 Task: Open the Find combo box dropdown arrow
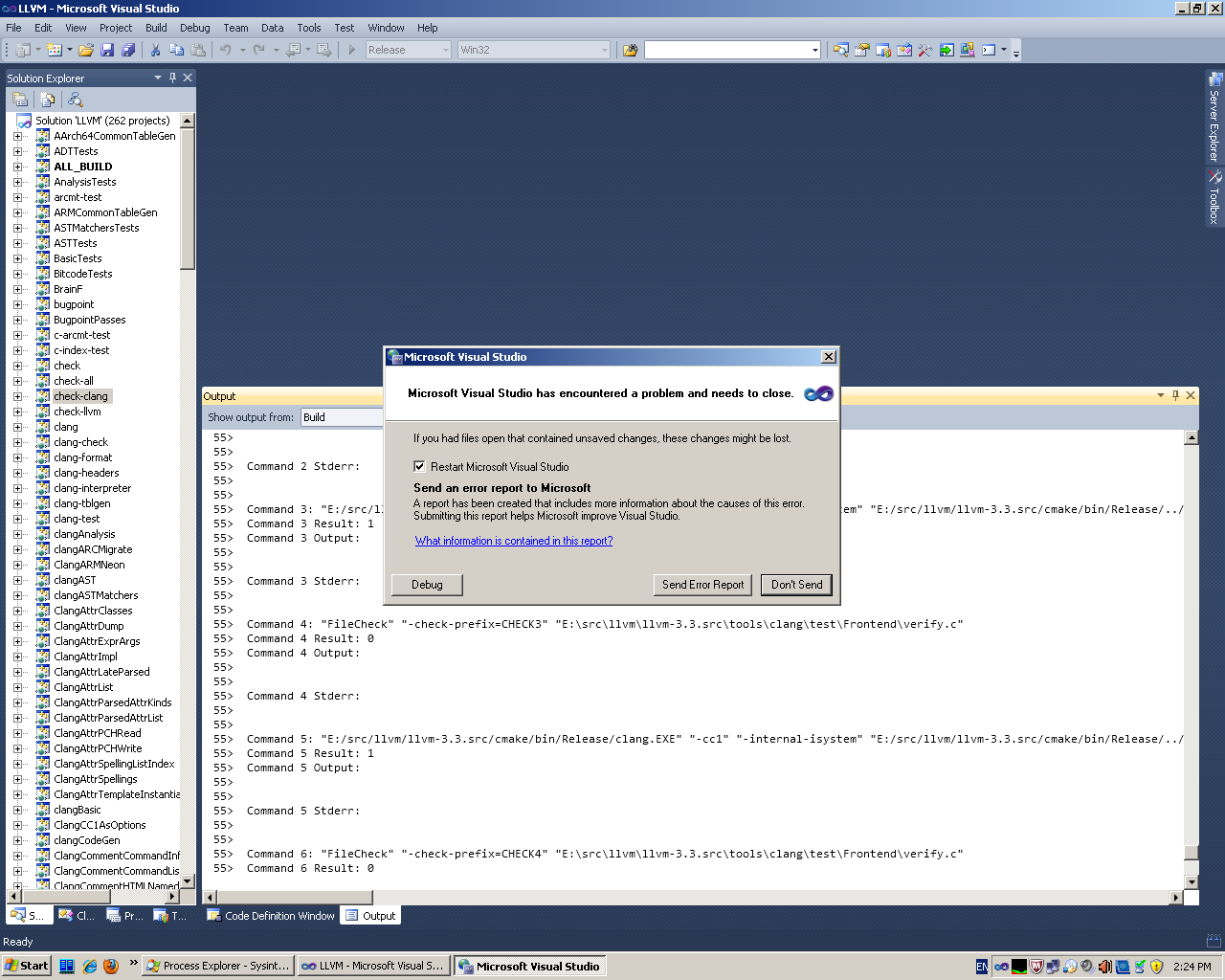point(815,50)
